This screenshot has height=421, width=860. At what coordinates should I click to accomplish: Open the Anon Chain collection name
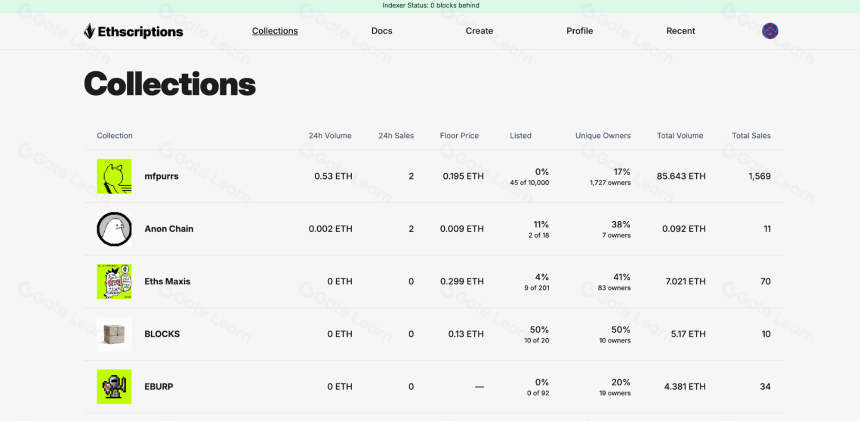pos(169,229)
